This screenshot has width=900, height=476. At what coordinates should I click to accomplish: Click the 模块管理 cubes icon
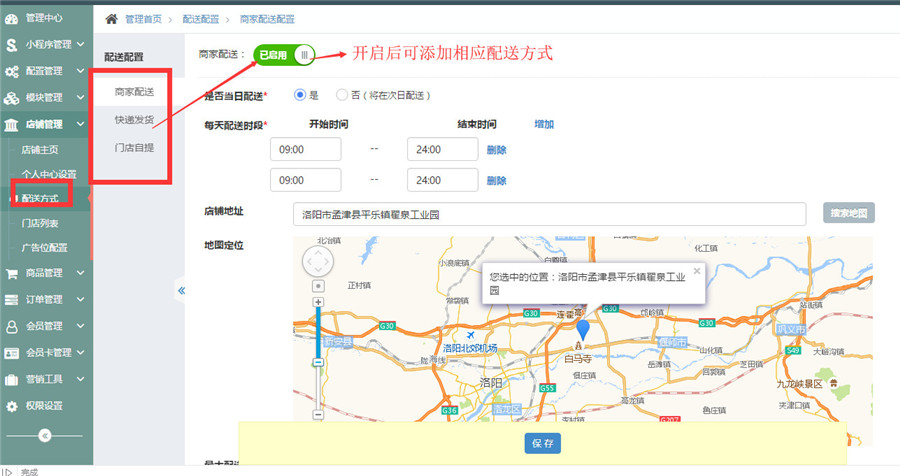coord(11,98)
